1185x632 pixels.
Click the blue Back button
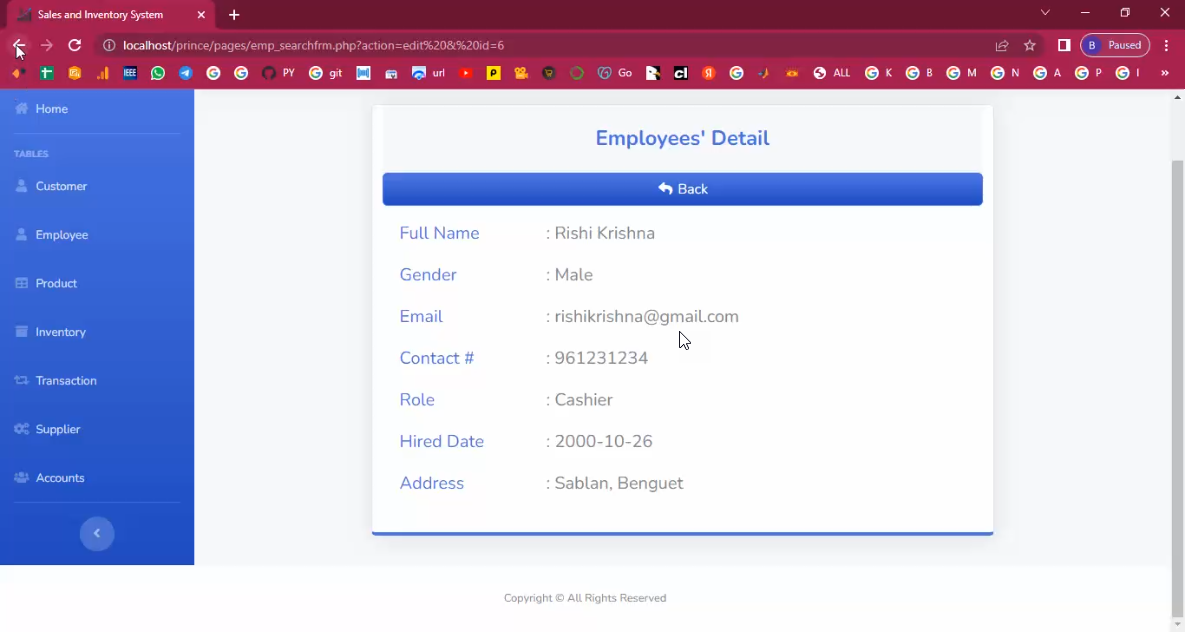click(x=682, y=189)
